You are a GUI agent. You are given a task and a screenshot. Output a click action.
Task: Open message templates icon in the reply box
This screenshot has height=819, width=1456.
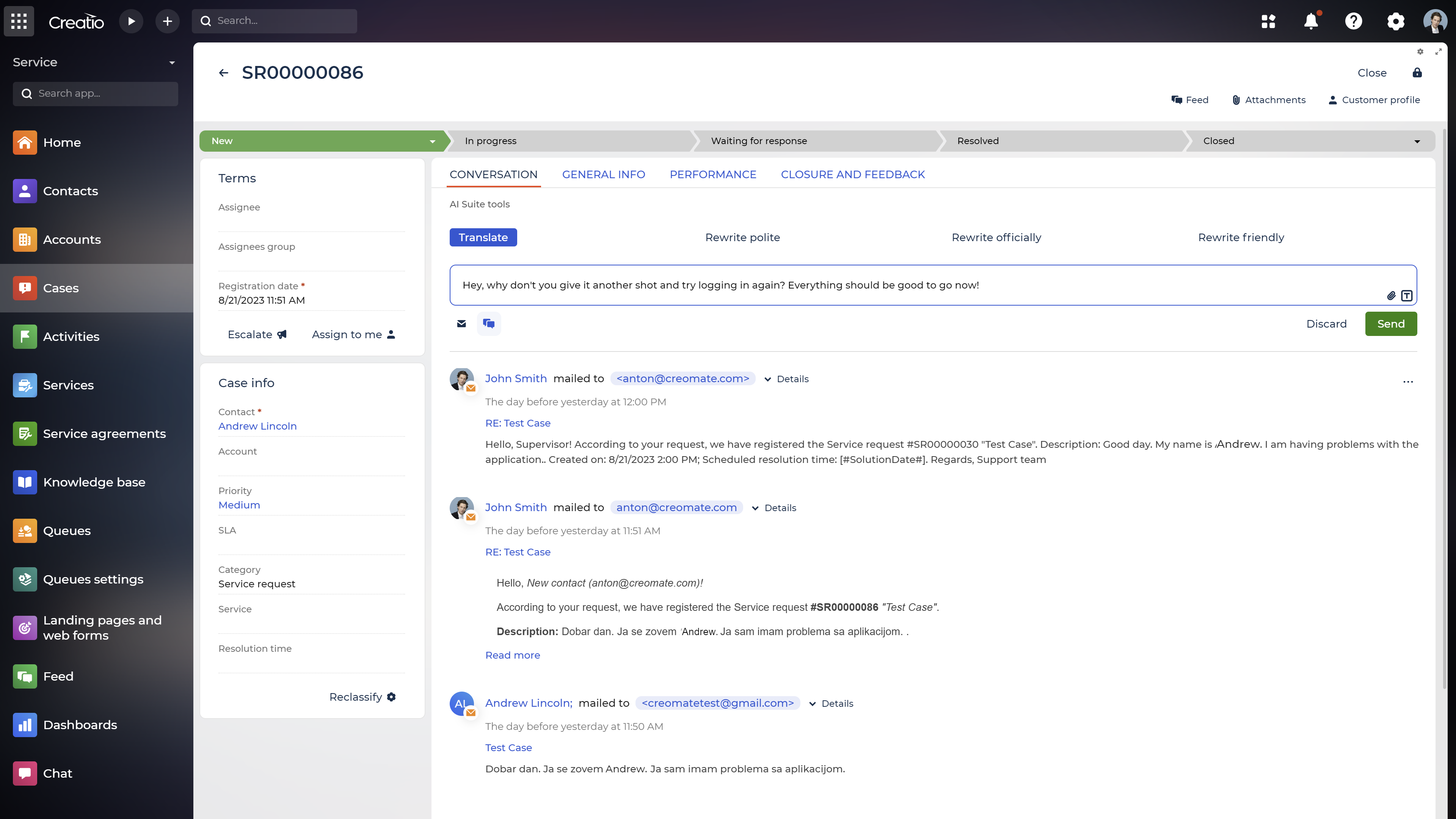1407,295
